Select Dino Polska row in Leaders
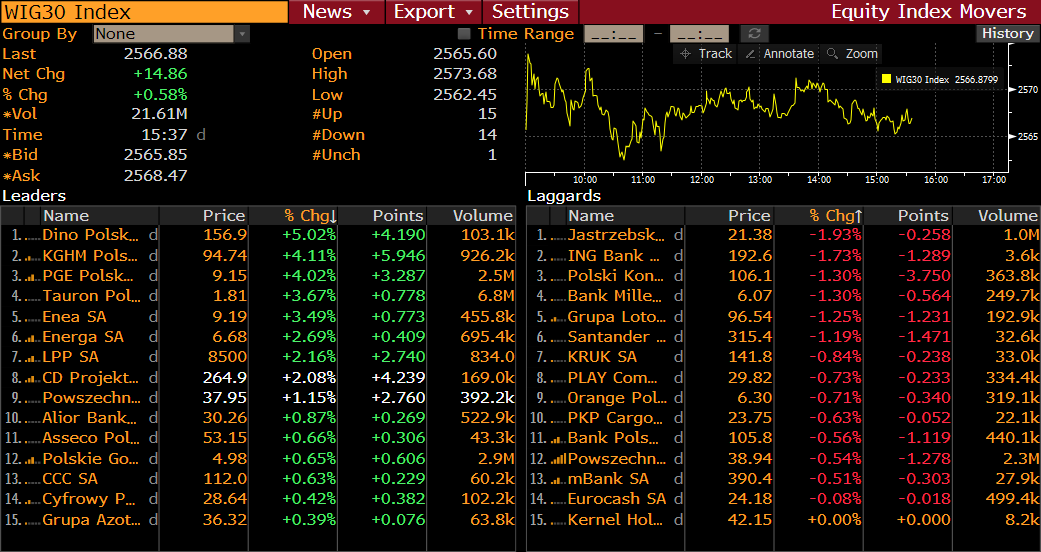Screen dimensions: 1041x552 [x=90, y=235]
